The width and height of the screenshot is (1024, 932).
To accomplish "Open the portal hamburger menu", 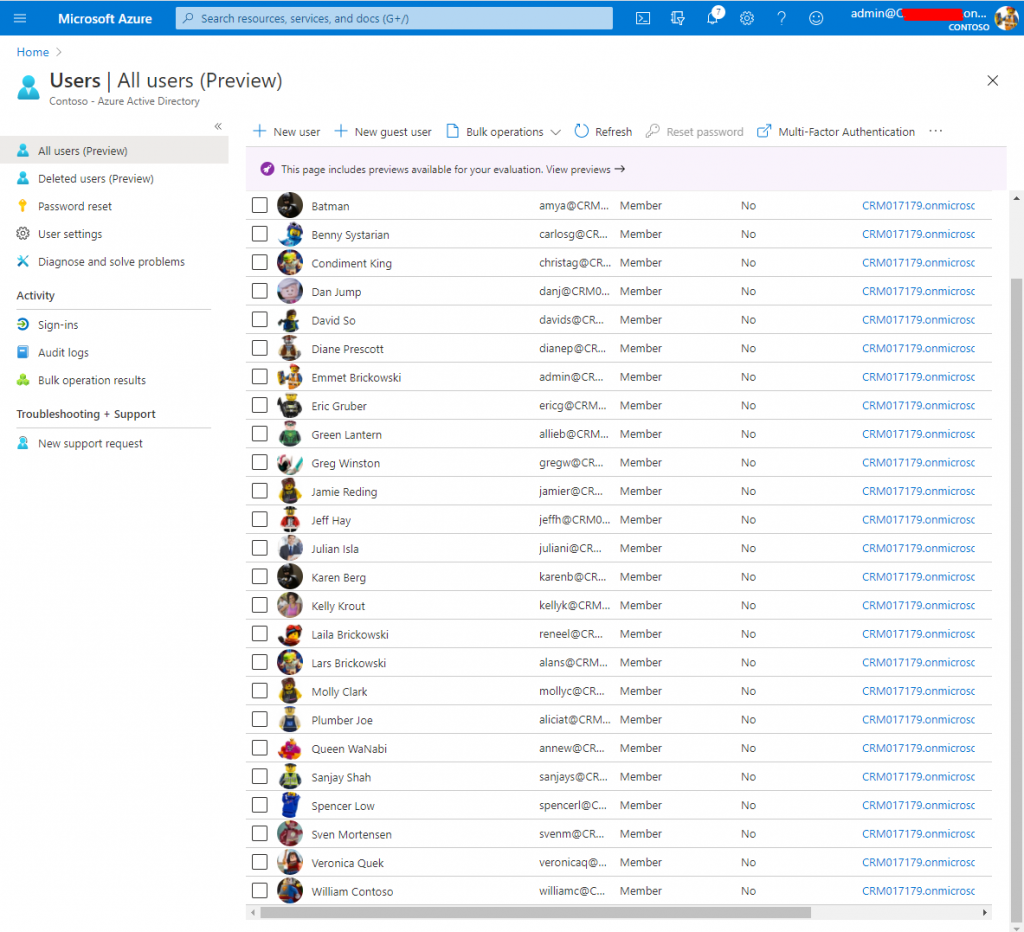I will pyautogui.click(x=20, y=18).
